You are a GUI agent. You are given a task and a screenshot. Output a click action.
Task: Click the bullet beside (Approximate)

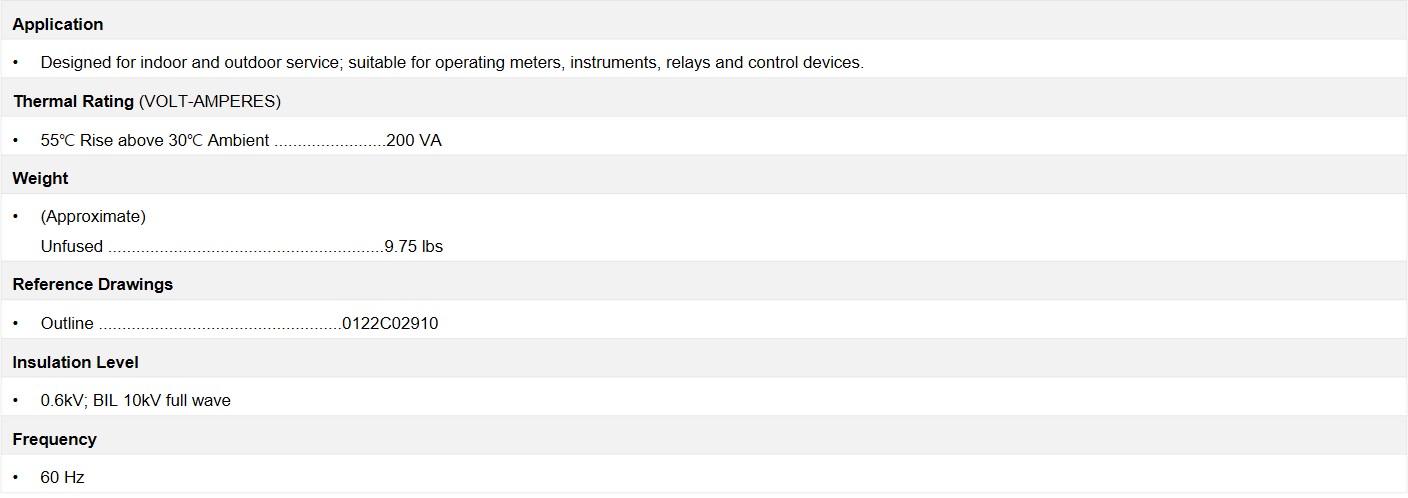click(16, 216)
